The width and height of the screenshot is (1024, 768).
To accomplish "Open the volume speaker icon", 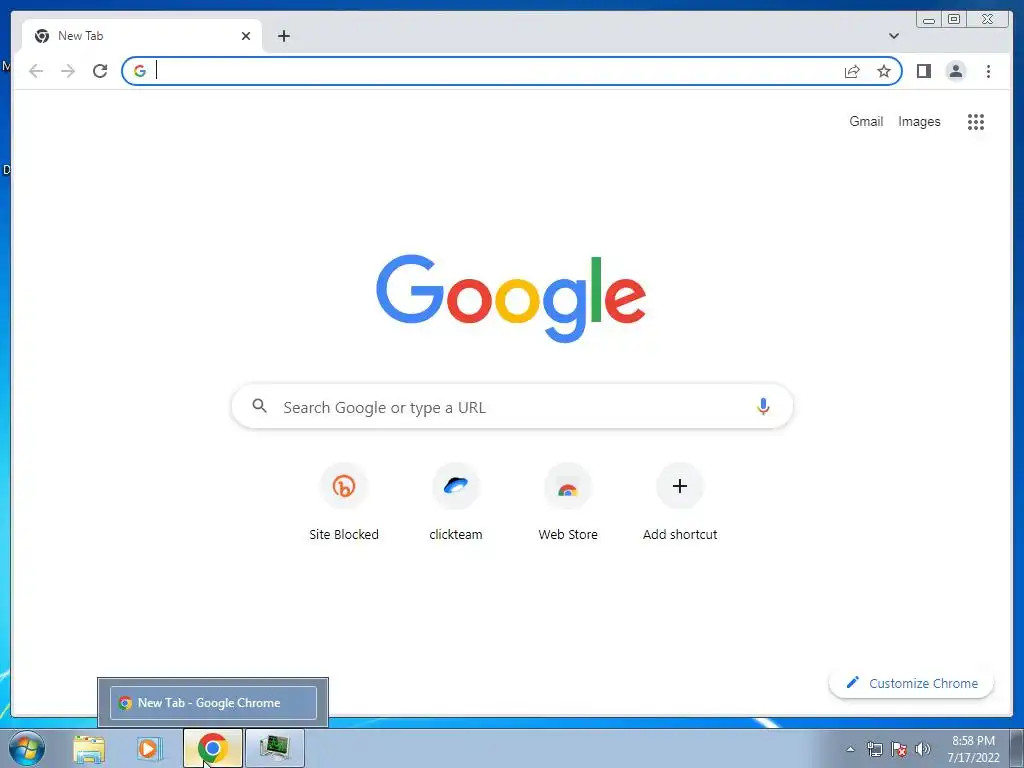I will click(x=923, y=749).
